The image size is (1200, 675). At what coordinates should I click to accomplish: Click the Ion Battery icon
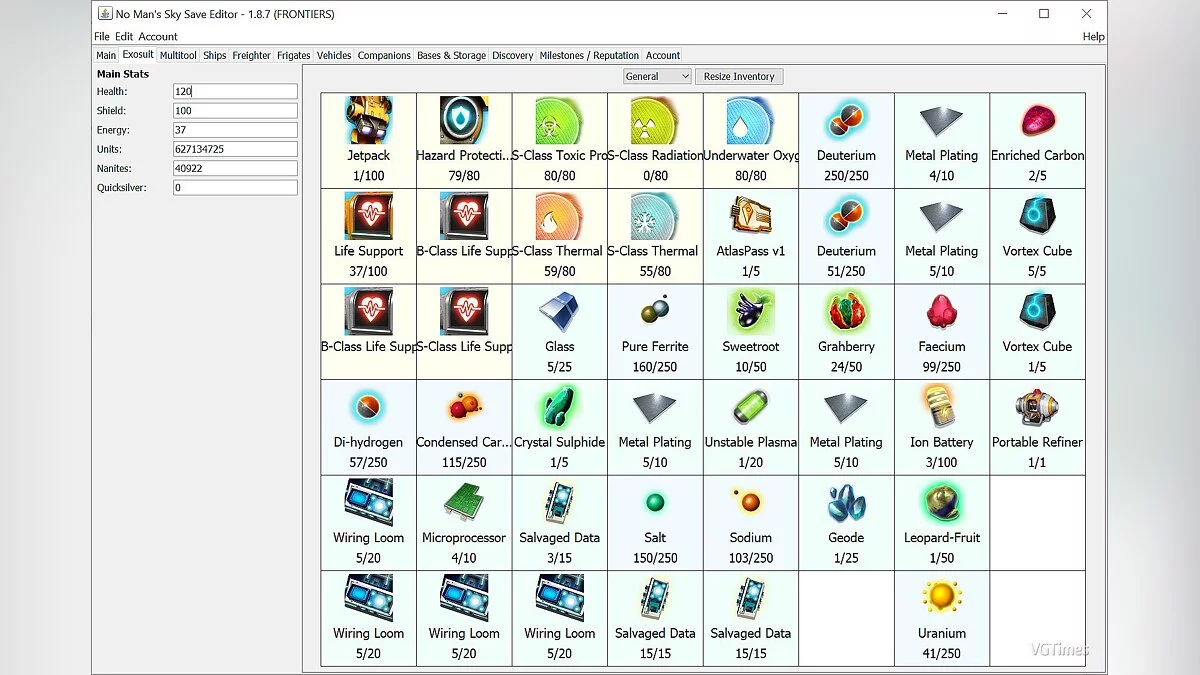(x=942, y=407)
